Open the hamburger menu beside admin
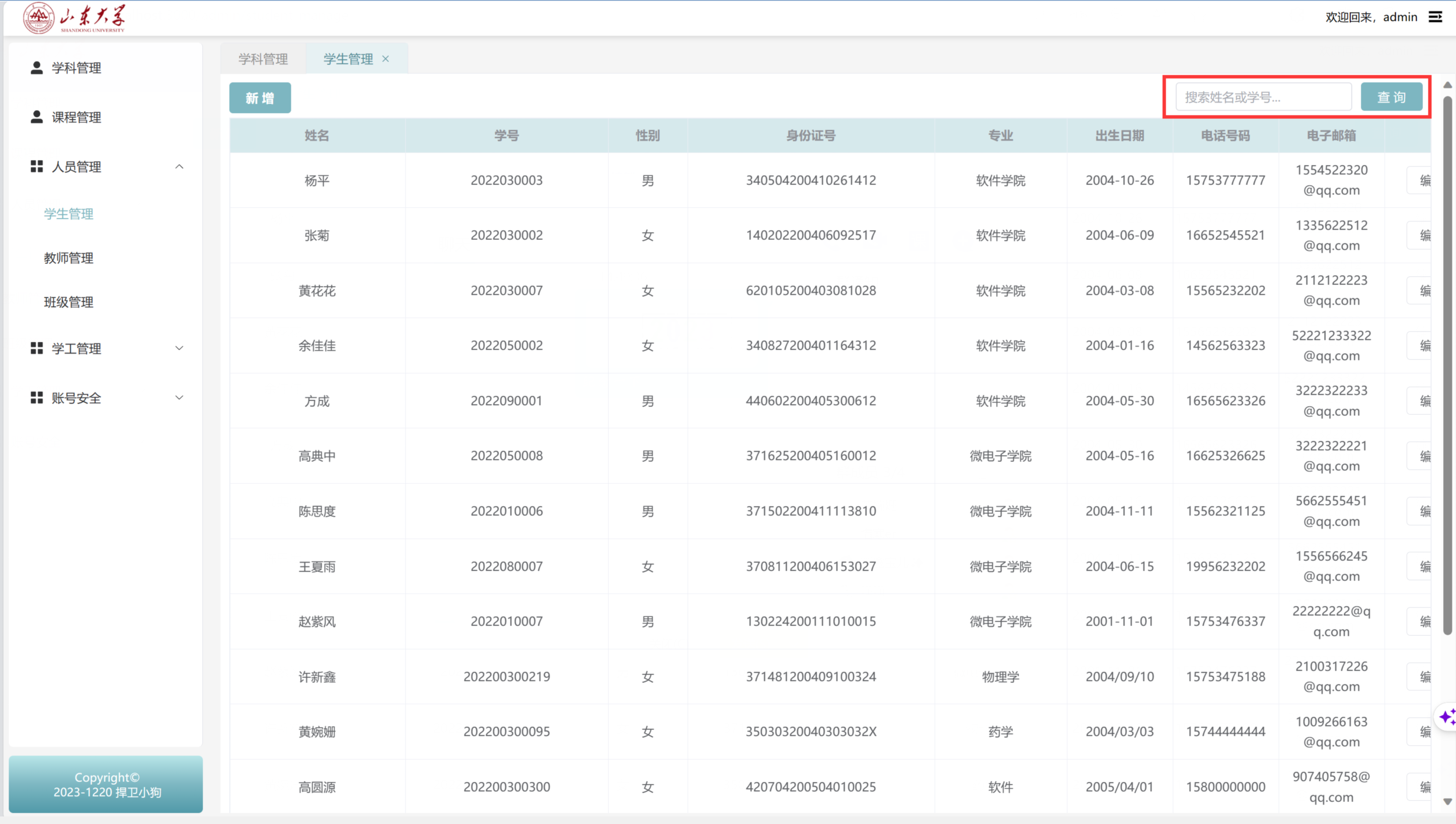The height and width of the screenshot is (824, 1456). pos(1435,17)
